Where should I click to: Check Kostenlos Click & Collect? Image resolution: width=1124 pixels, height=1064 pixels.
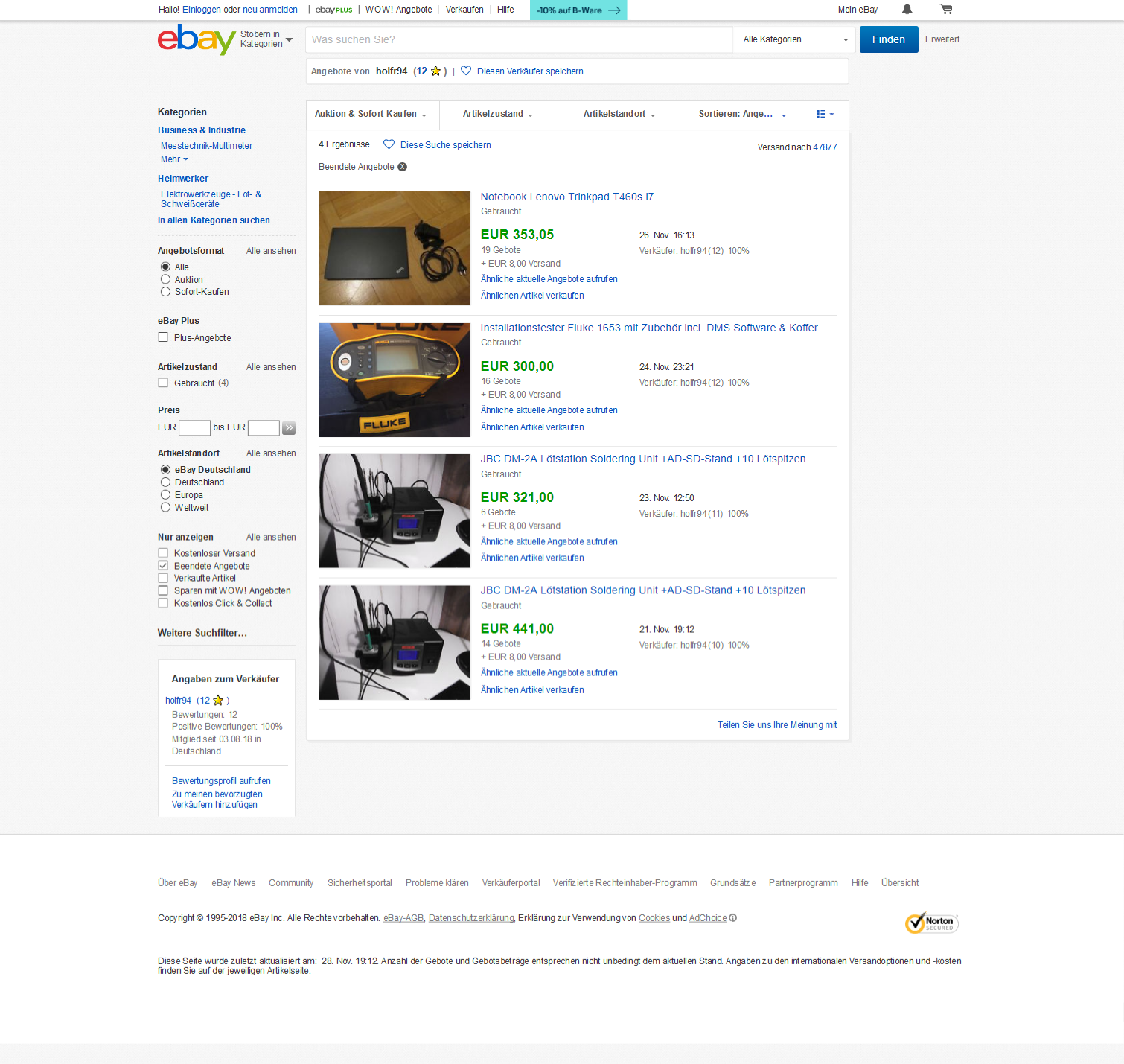point(163,604)
